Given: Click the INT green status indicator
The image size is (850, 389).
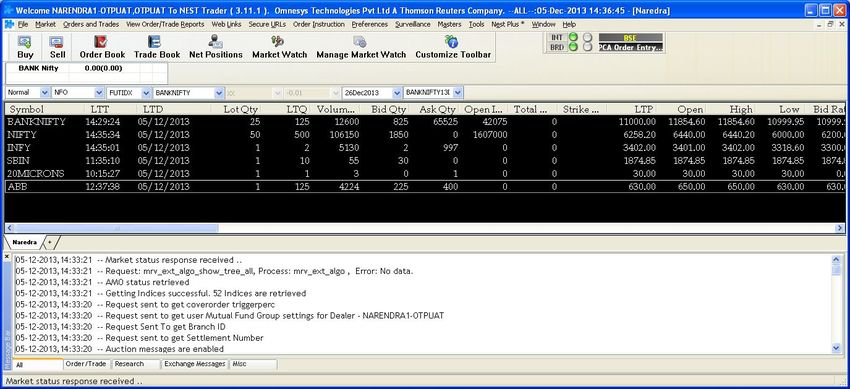Looking at the screenshot, I should [x=573, y=37].
